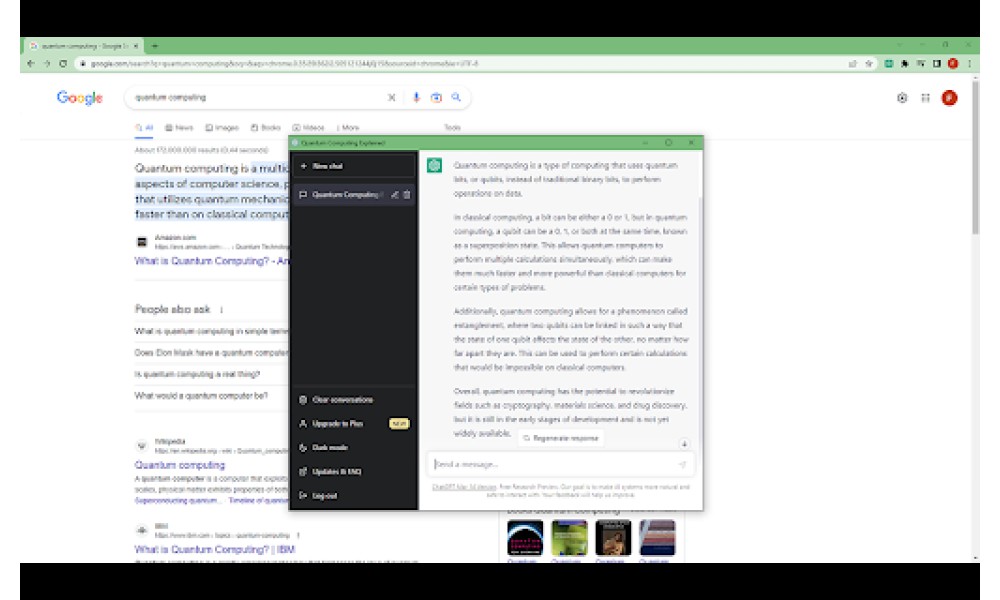The width and height of the screenshot is (1000, 600).
Task: Close the quantum computing Google Search tab
Action: pos(136,46)
